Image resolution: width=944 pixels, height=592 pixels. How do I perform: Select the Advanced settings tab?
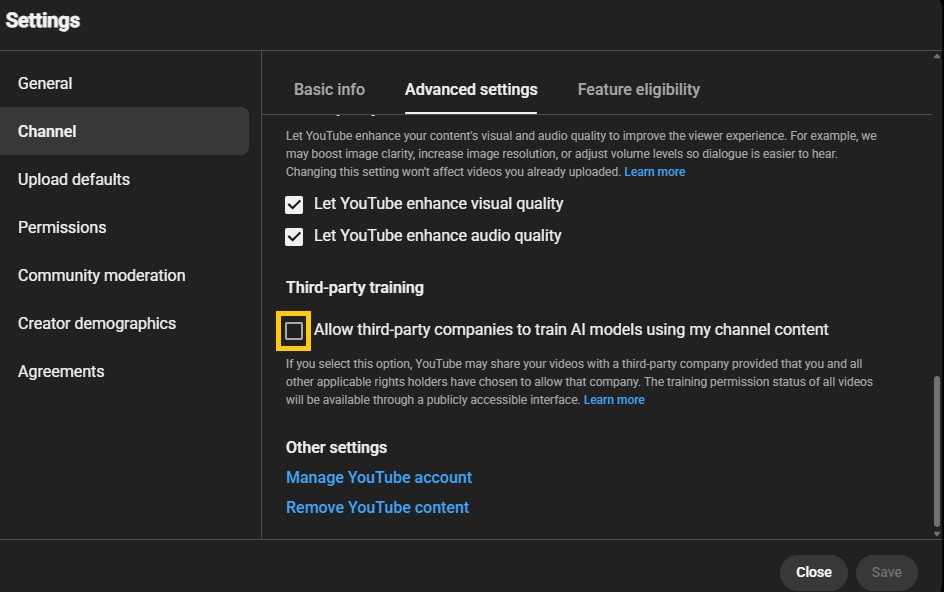pos(471,90)
